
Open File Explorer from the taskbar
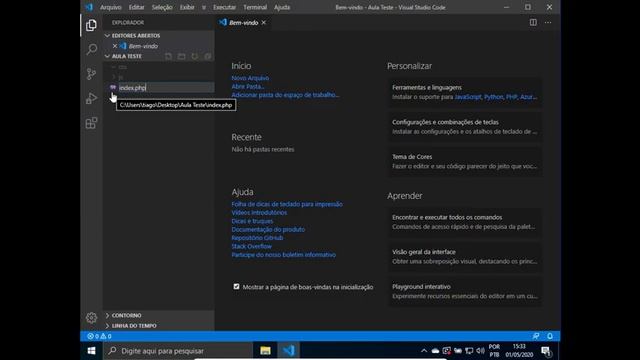(x=265, y=351)
